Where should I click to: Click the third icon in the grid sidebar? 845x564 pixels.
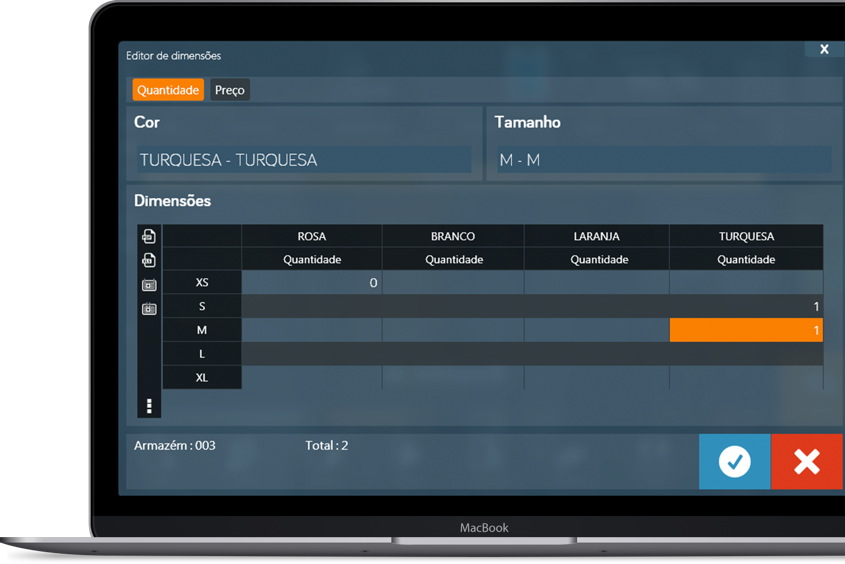149,285
